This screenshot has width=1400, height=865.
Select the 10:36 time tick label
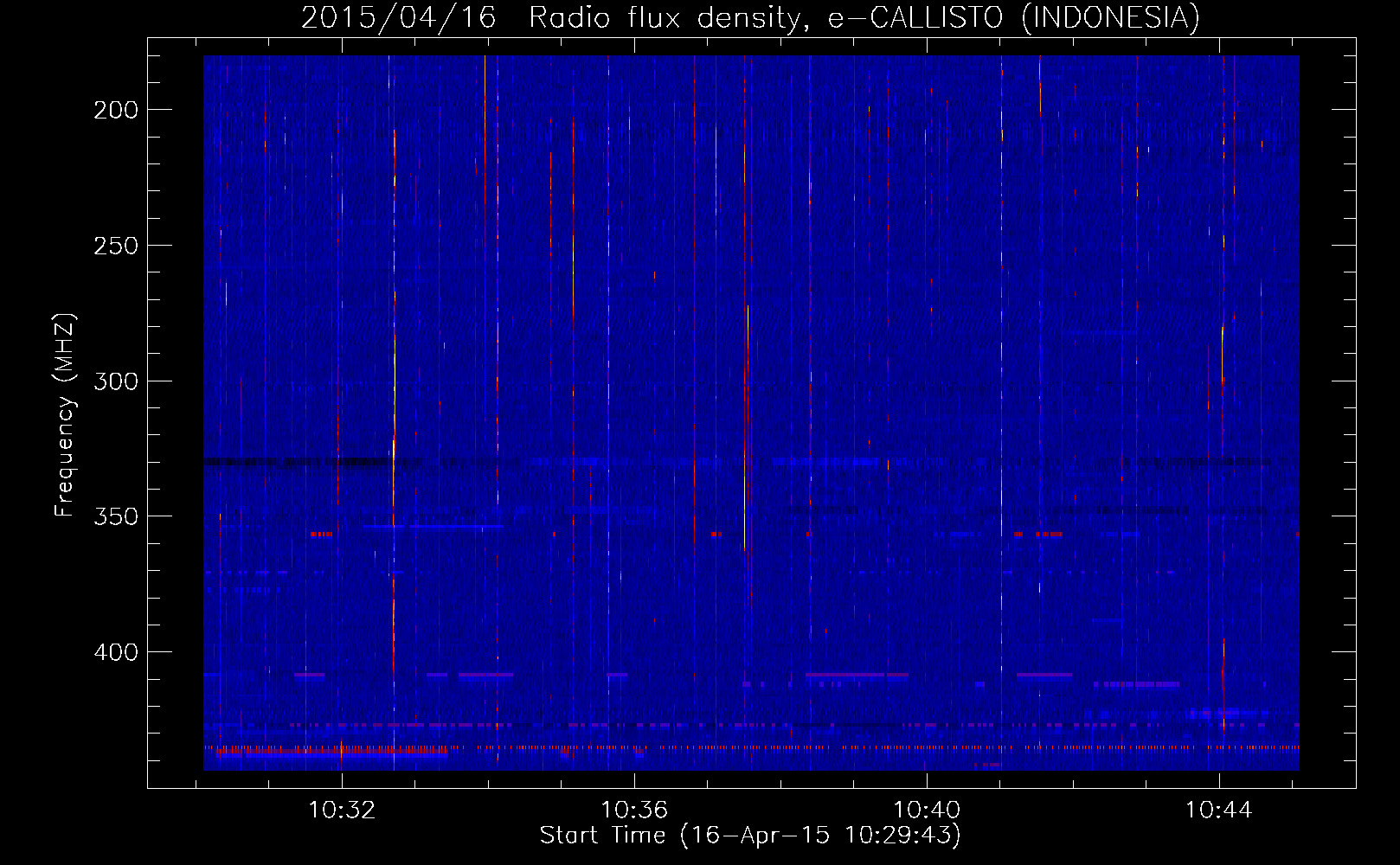click(634, 811)
